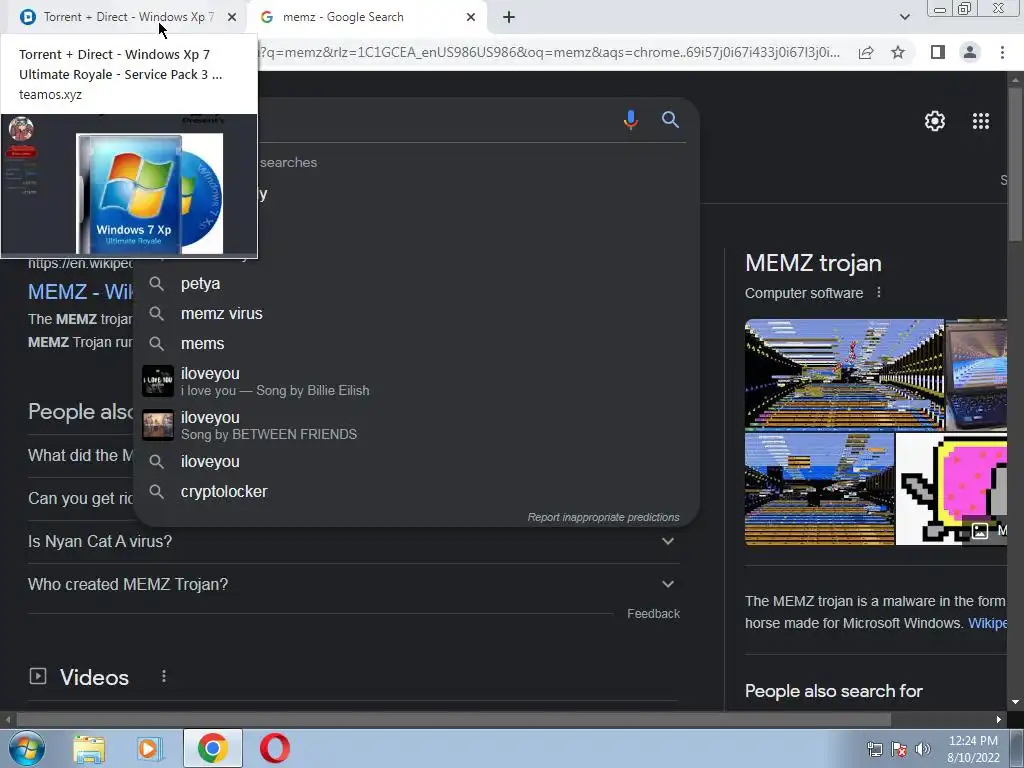1024x768 pixels.
Task: Open the Google apps grid
Action: (980, 121)
